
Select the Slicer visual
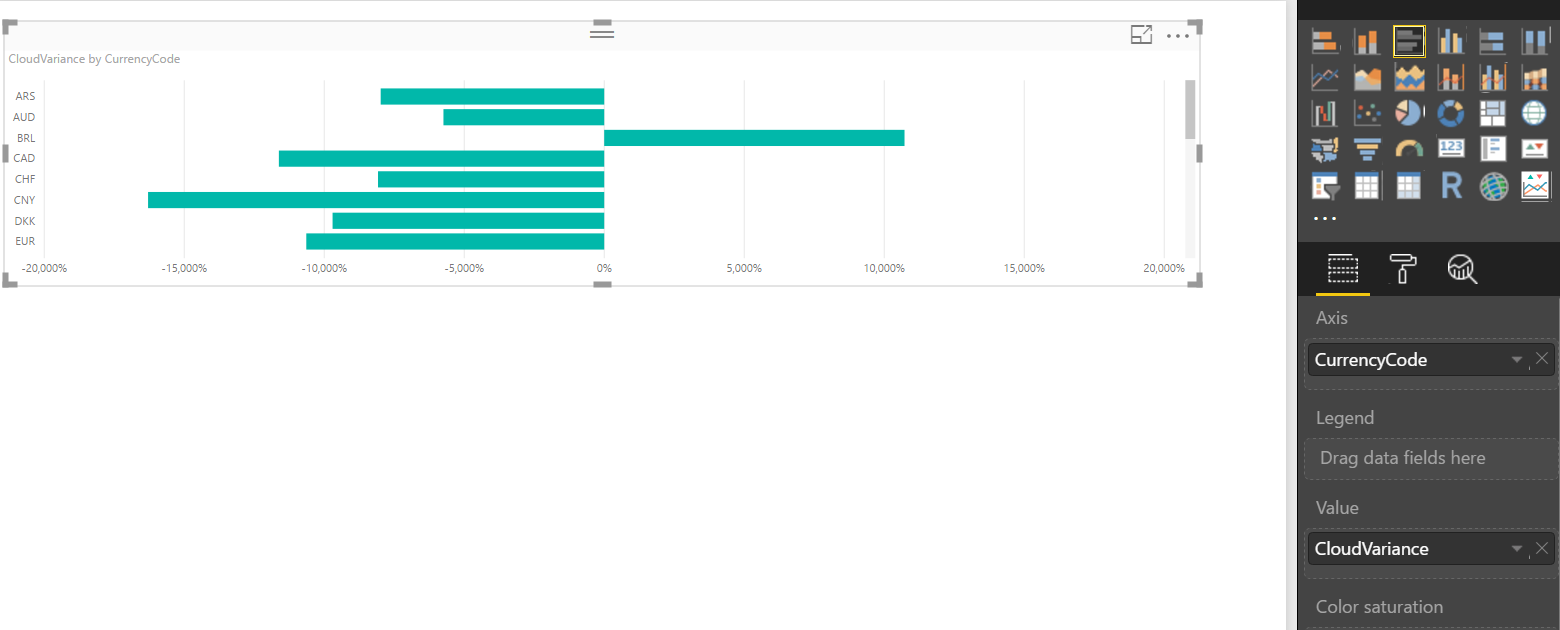[x=1325, y=186]
